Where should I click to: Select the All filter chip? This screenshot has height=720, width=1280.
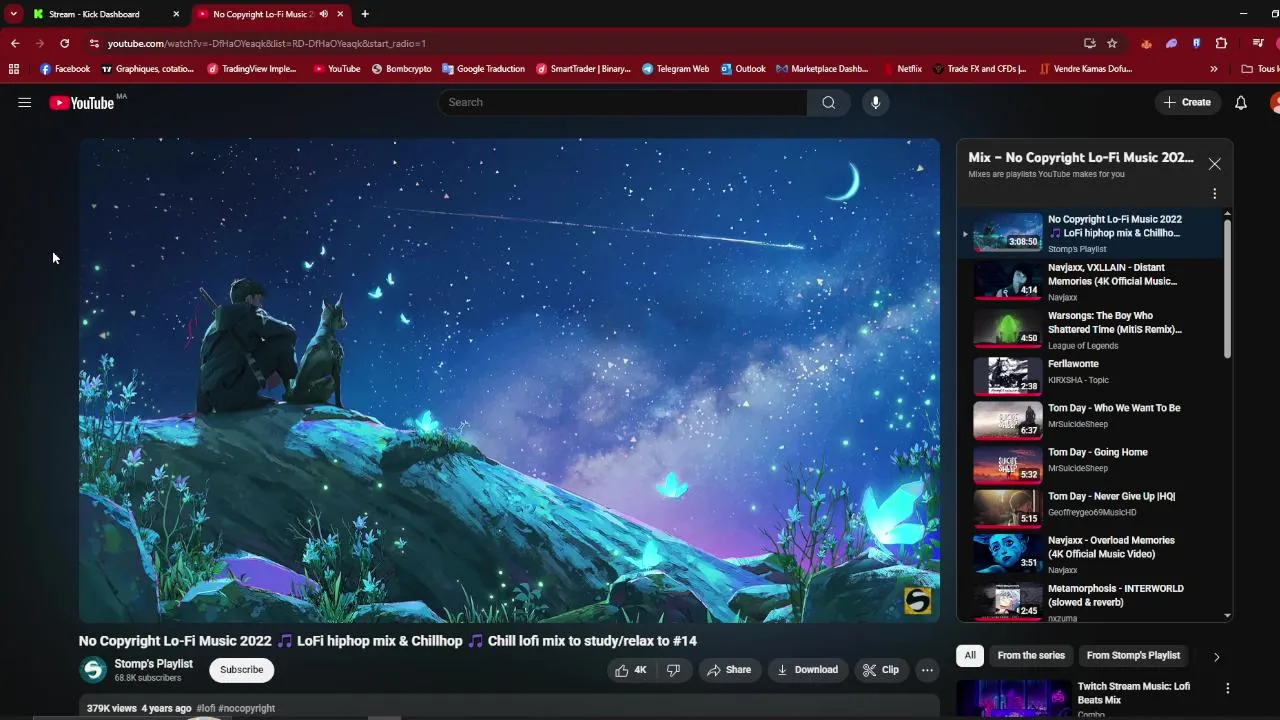pyautogui.click(x=969, y=656)
